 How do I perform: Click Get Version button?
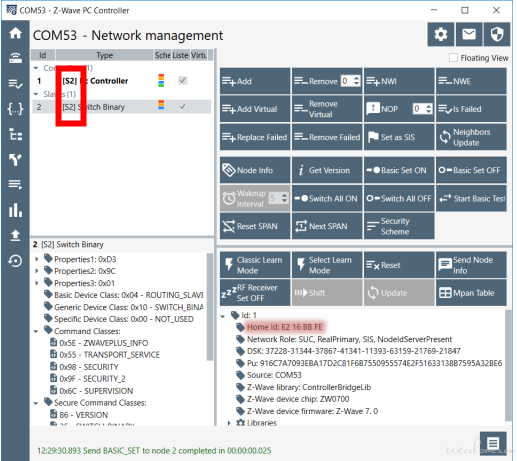click(x=327, y=170)
